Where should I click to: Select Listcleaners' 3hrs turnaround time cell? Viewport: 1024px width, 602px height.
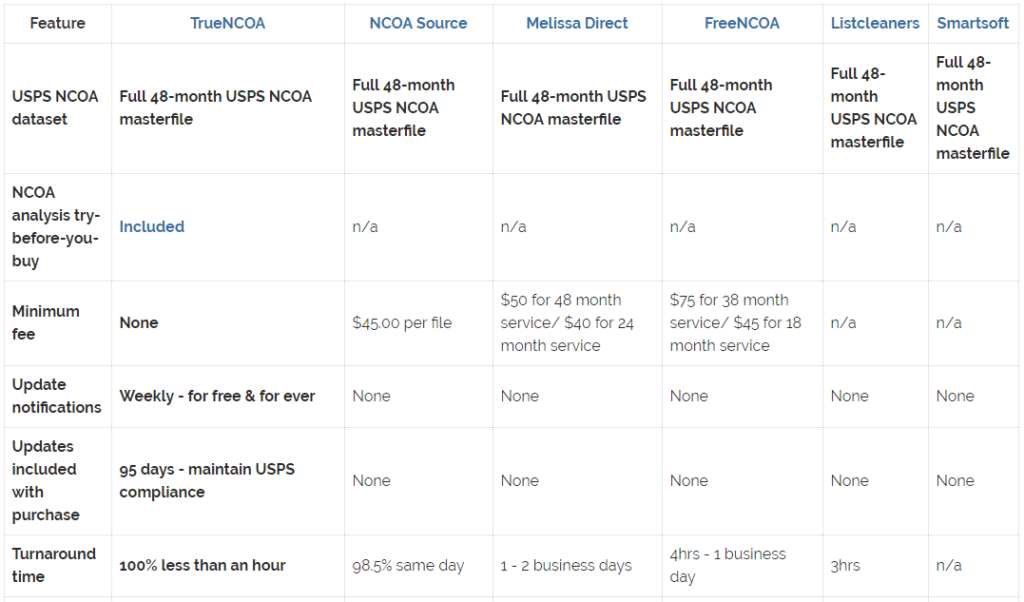[x=845, y=565]
